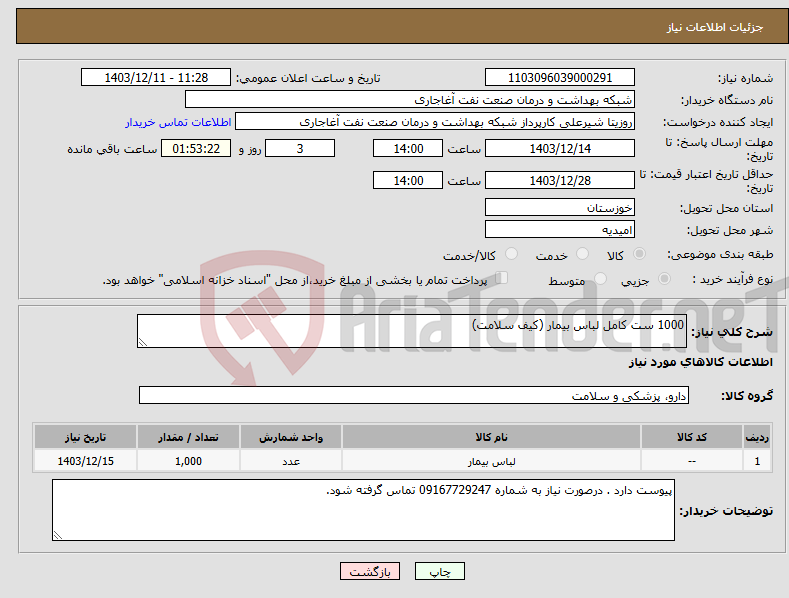
Task: Toggle the اسناد خزانه اسلامی payment checkbox
Action: [502, 278]
